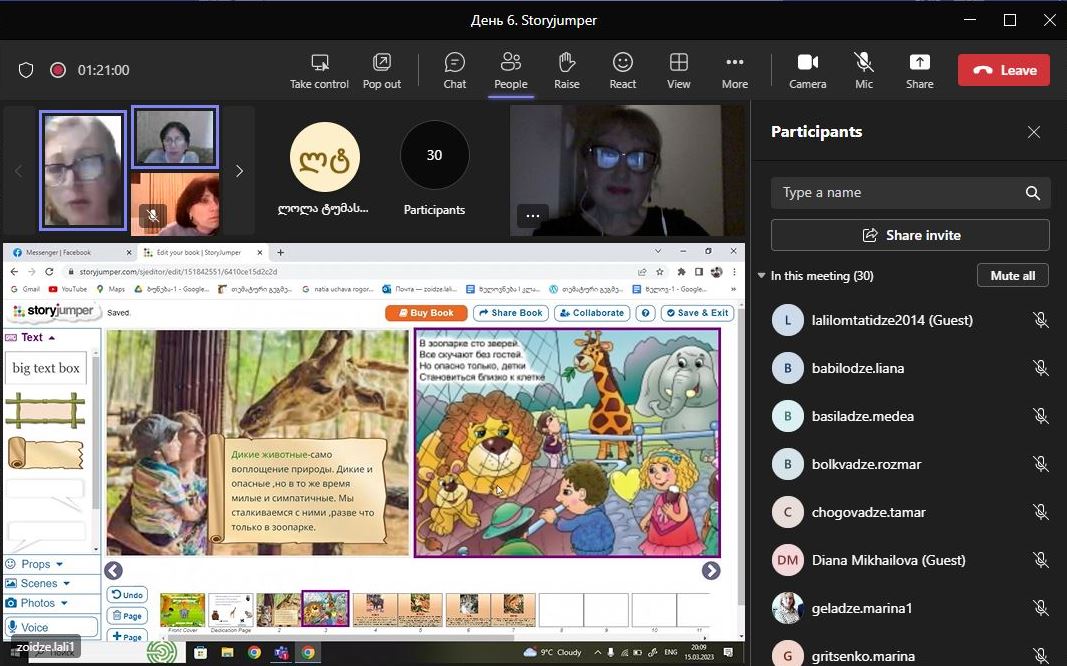Select participant gritsenko.marina

click(910, 654)
